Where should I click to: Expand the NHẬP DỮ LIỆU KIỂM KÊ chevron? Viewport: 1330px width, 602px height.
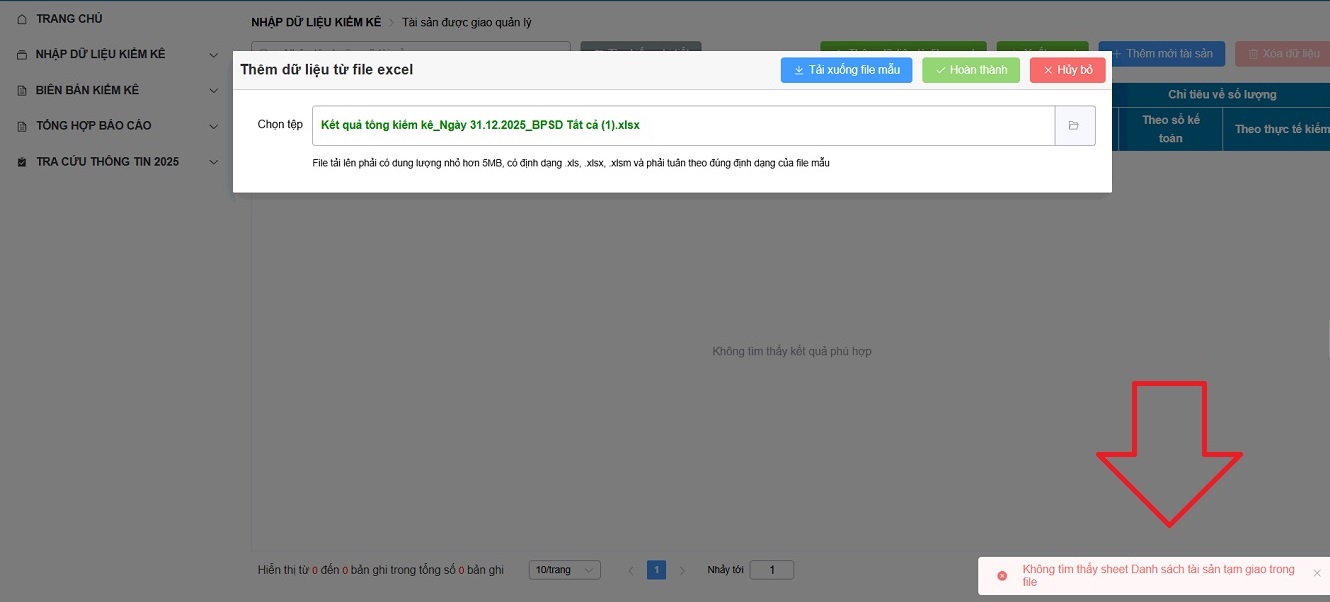click(x=213, y=55)
